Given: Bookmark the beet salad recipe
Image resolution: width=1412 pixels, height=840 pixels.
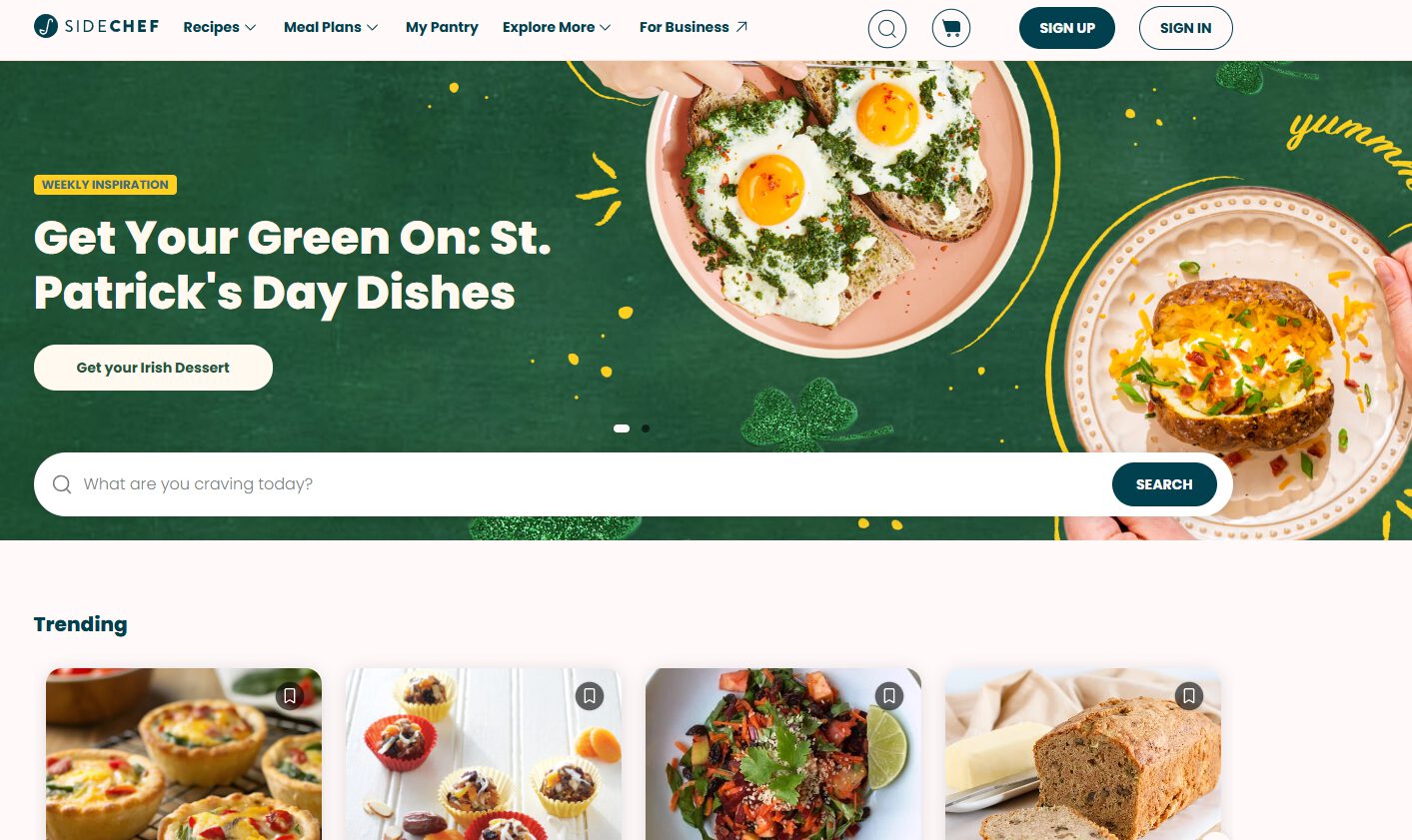Looking at the screenshot, I should [889, 696].
